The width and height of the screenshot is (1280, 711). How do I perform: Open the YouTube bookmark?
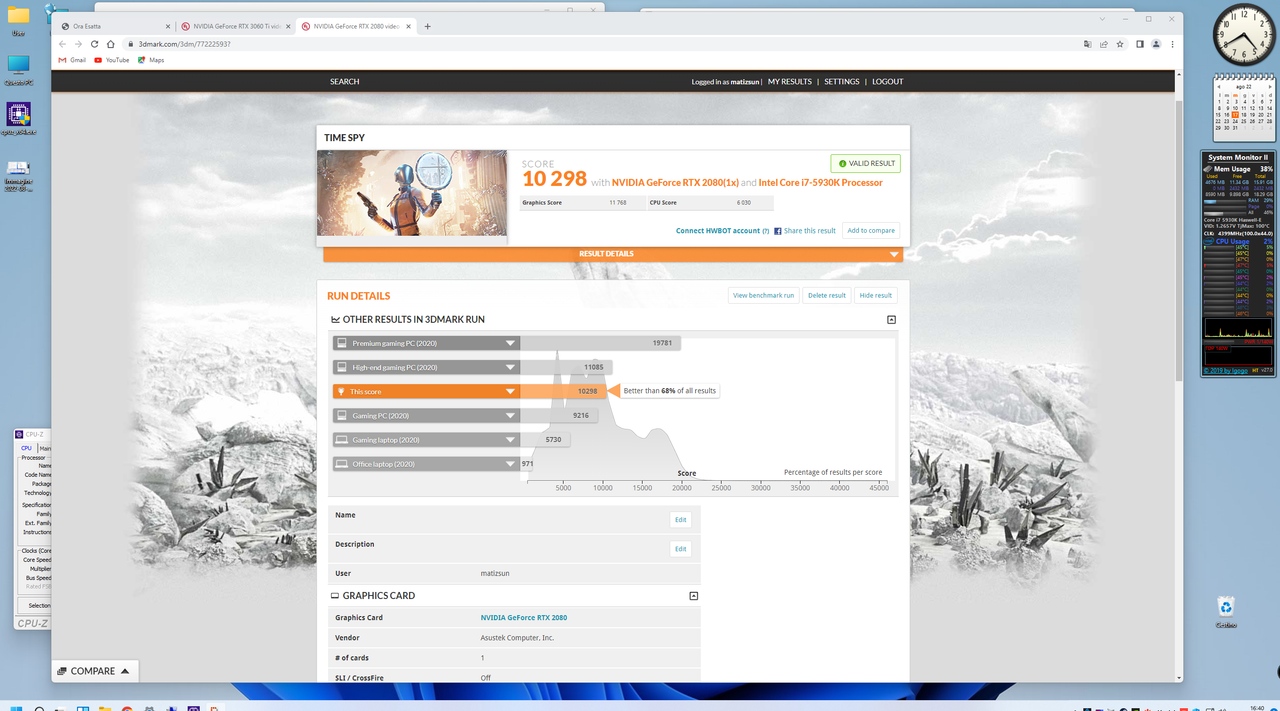(x=112, y=60)
